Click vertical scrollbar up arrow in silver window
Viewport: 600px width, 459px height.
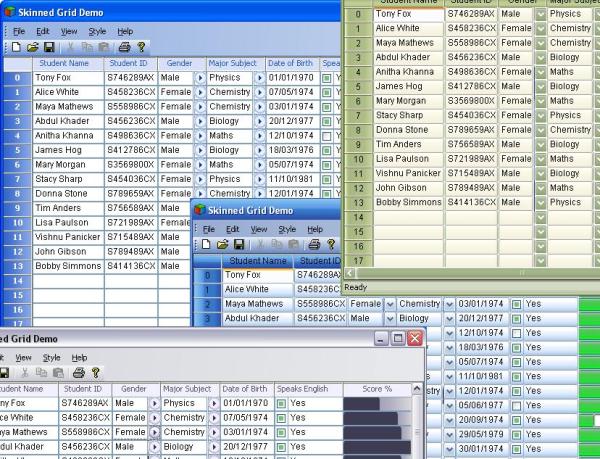[417, 389]
